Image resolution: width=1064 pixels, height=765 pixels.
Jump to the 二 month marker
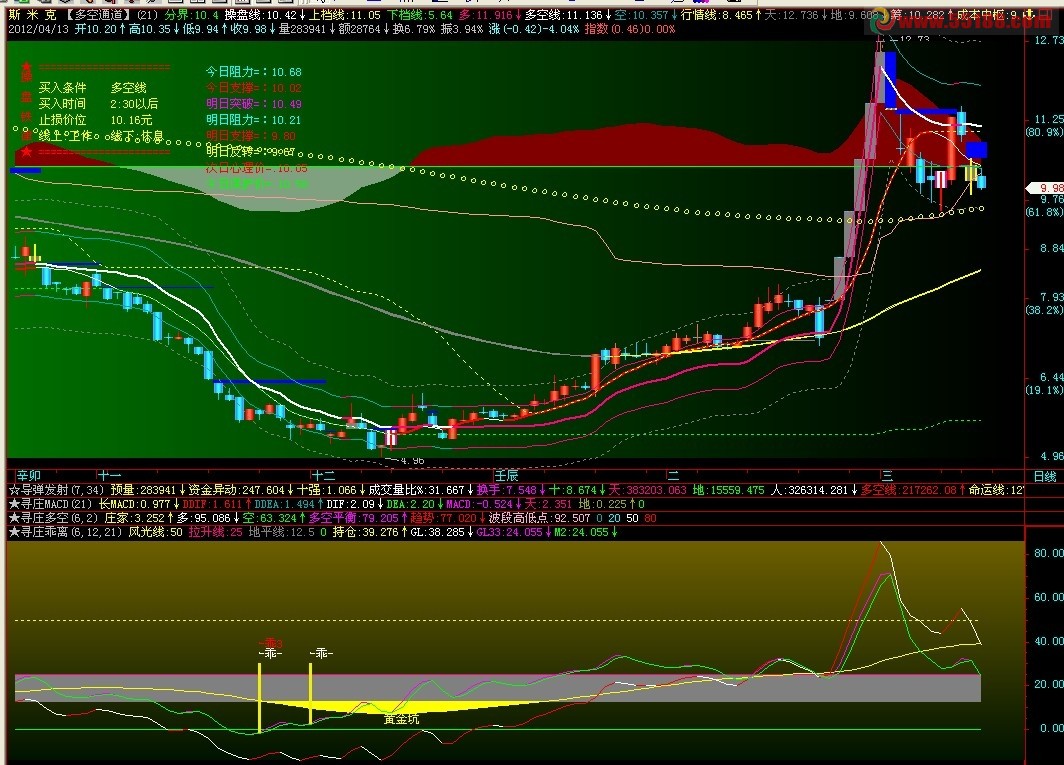pyautogui.click(x=673, y=476)
